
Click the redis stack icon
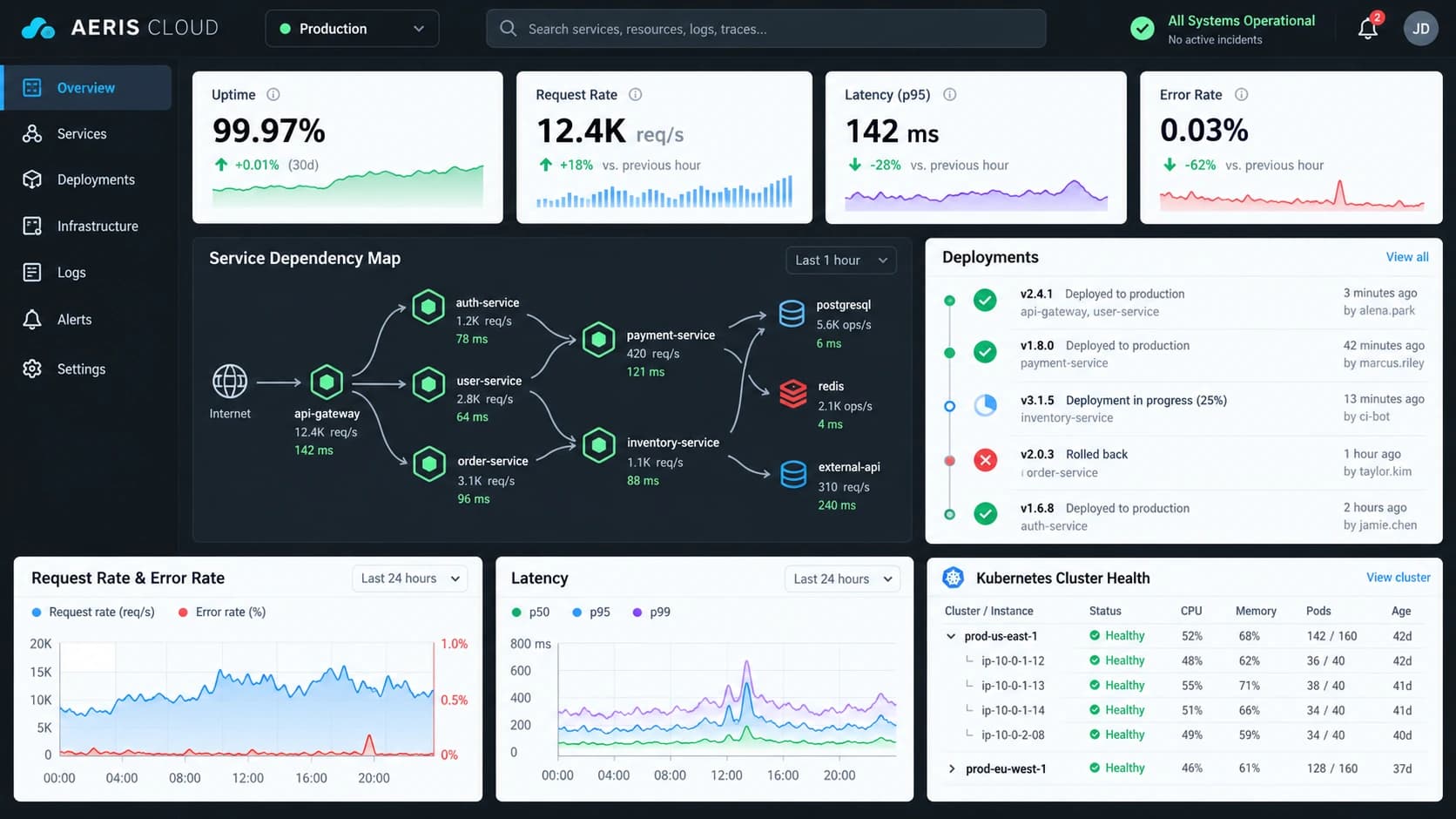click(792, 394)
